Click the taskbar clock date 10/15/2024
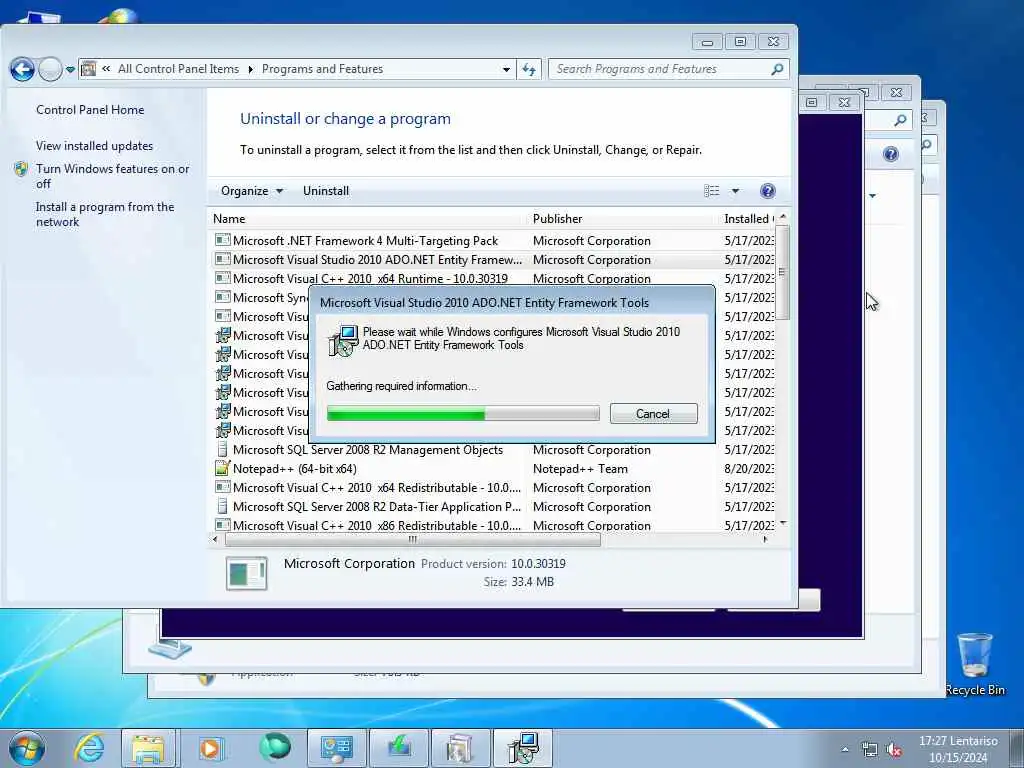Viewport: 1024px width, 768px height. click(x=959, y=758)
